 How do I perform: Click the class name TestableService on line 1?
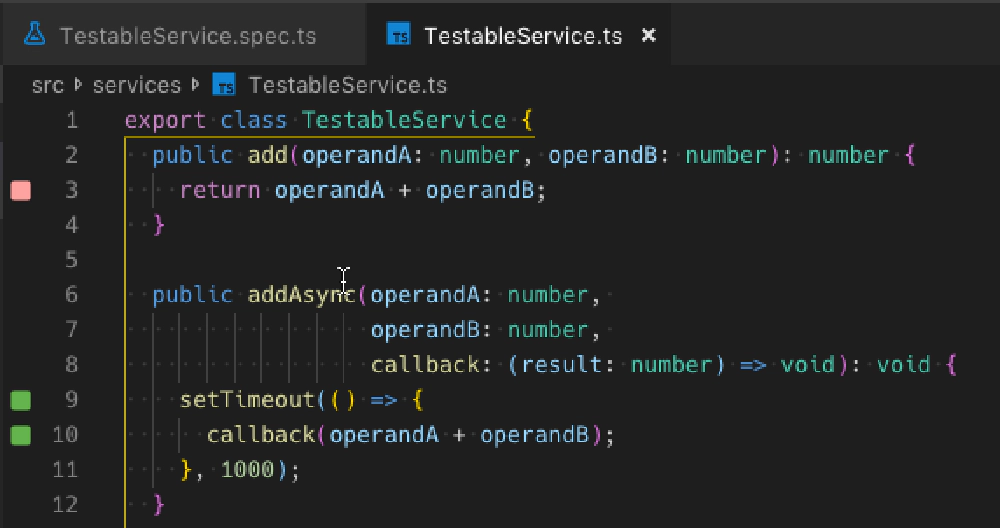coord(404,121)
